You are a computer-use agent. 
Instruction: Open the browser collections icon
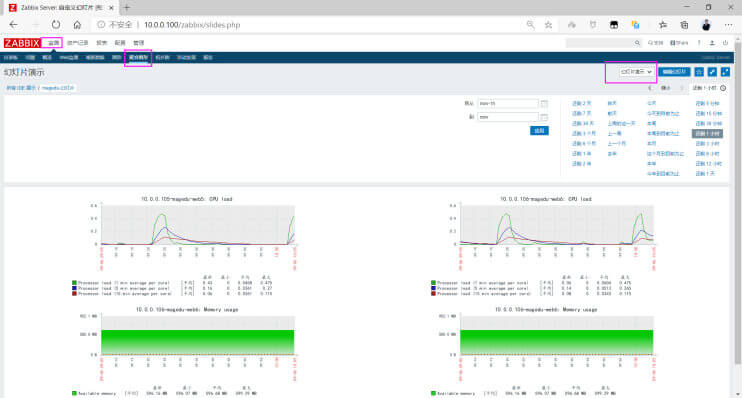(684, 25)
